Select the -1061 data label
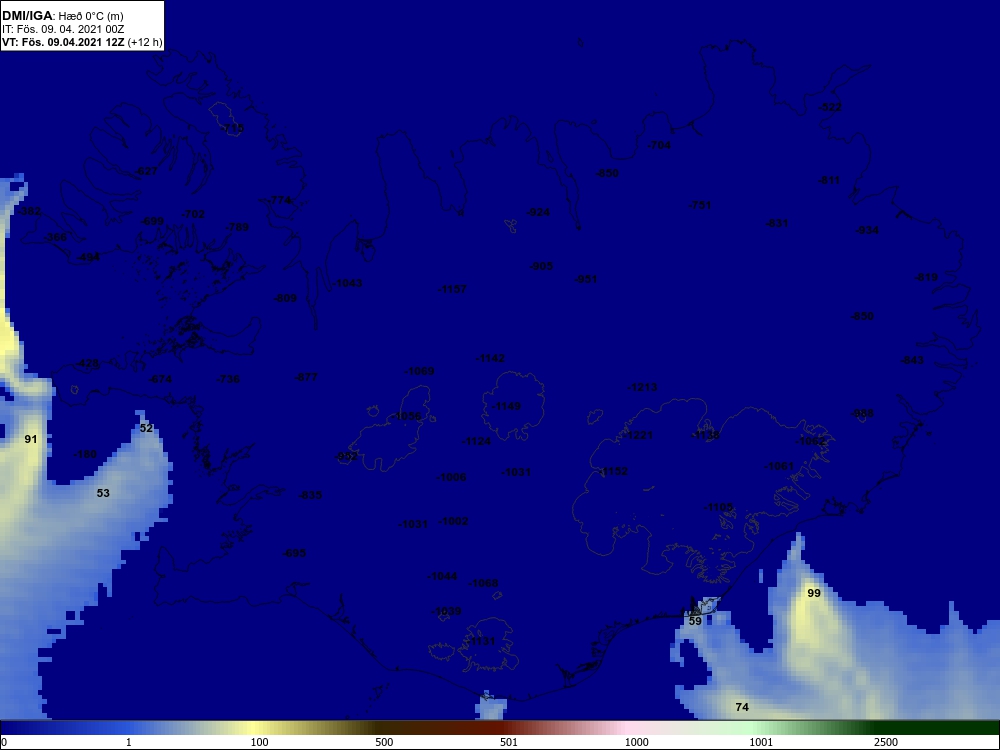Screen dimensions: 1000x750 pos(779,466)
